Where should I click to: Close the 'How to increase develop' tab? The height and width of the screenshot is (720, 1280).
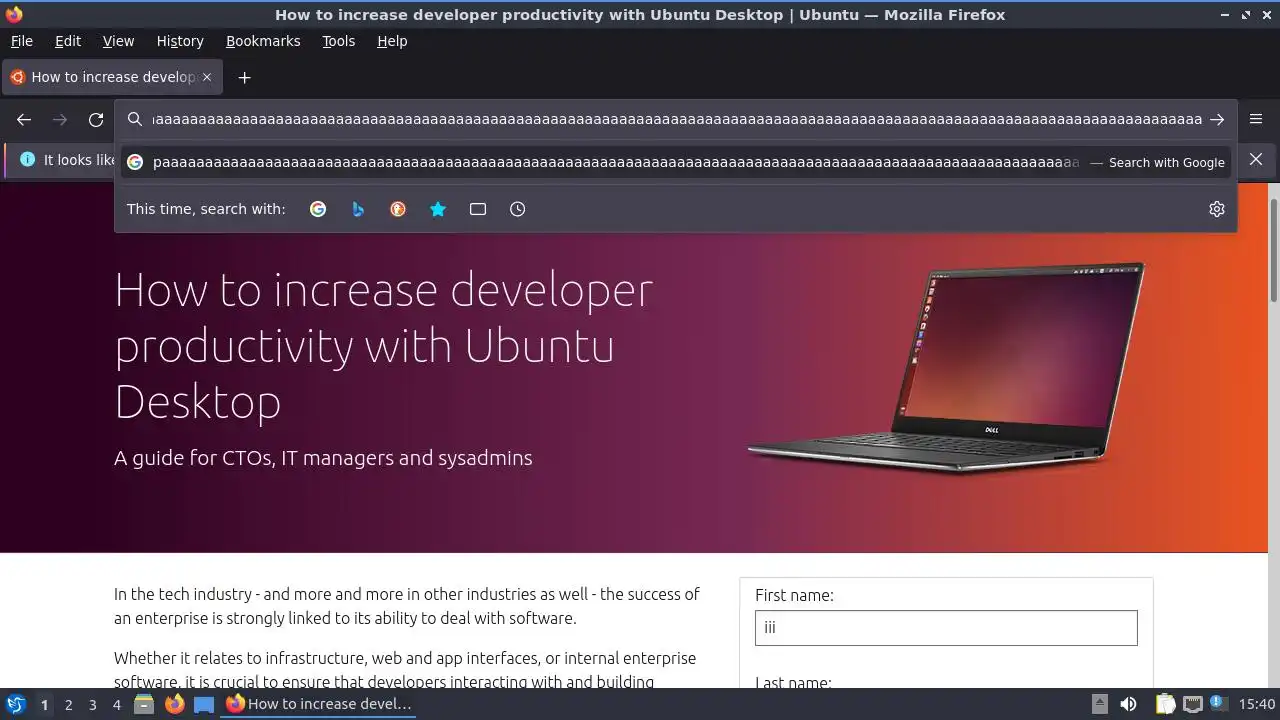tap(207, 77)
